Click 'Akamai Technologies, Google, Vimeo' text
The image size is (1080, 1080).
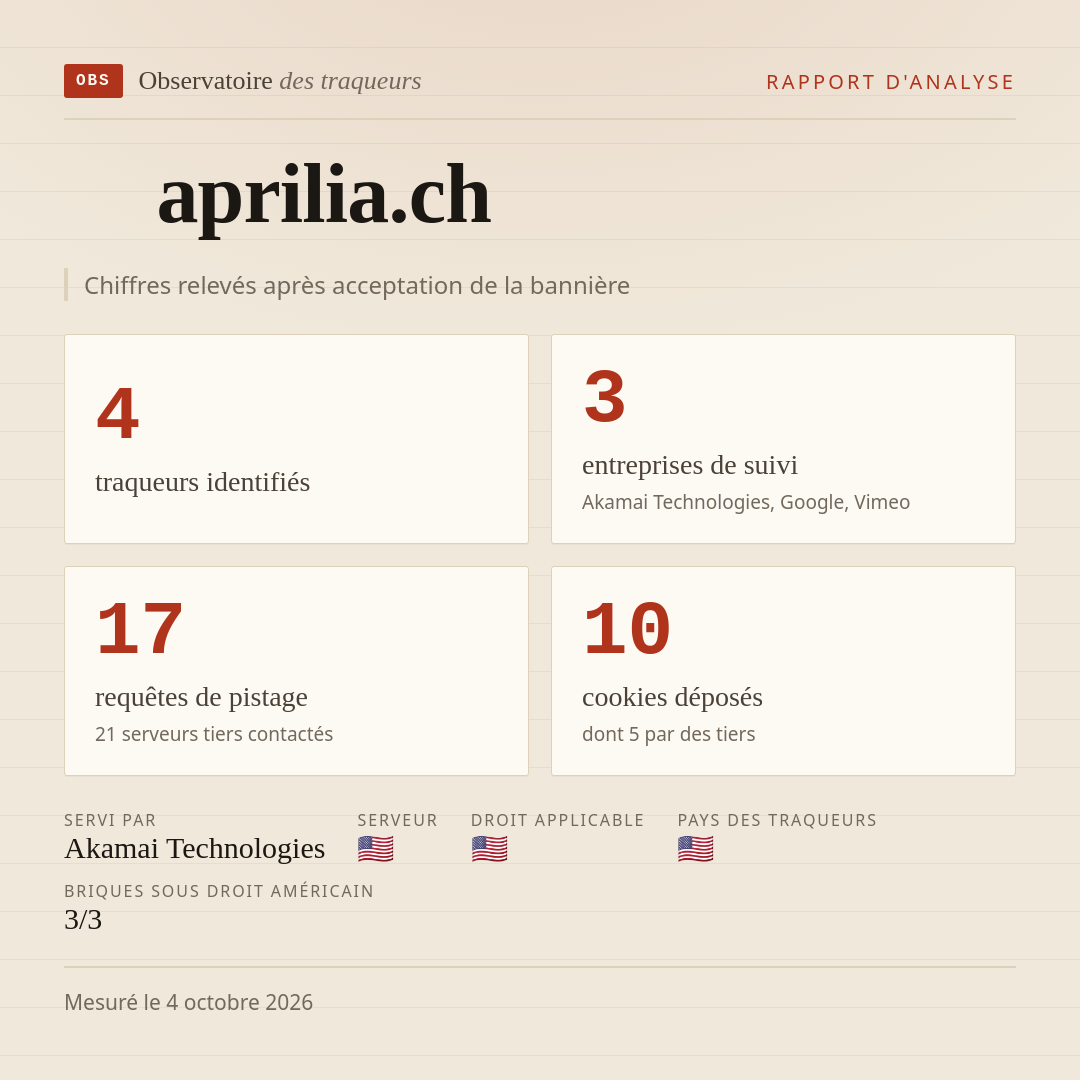point(746,502)
